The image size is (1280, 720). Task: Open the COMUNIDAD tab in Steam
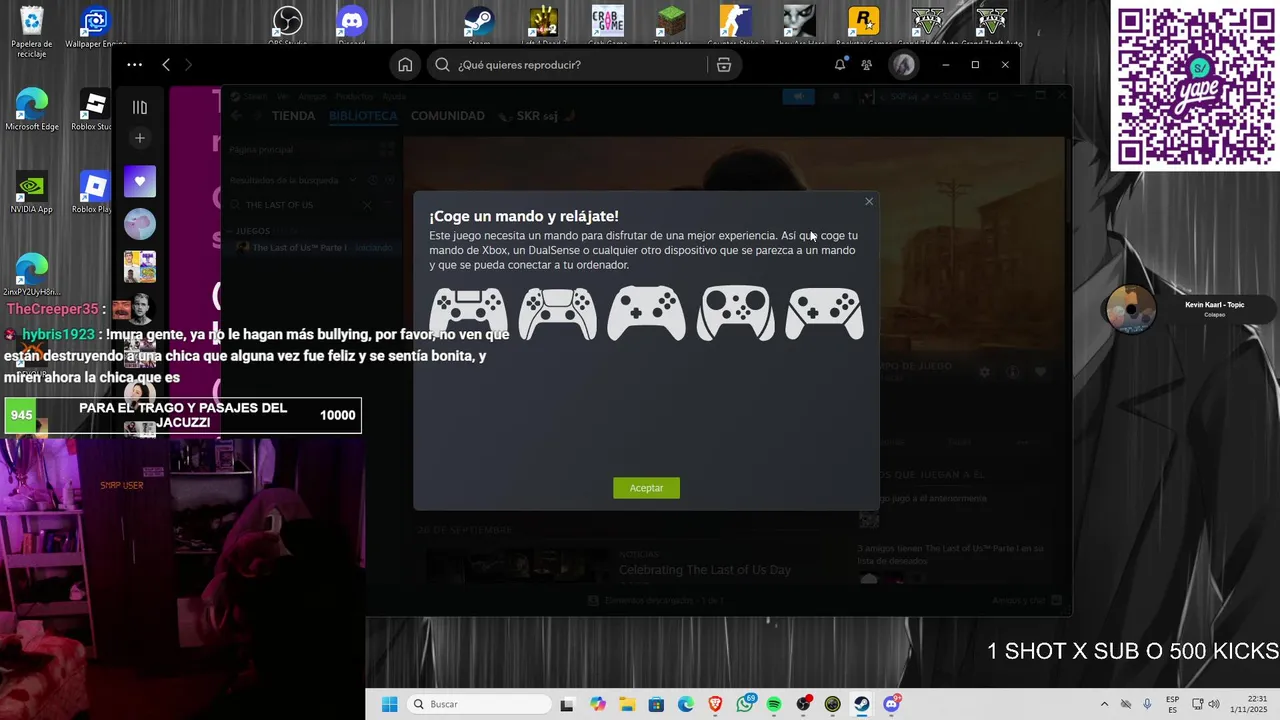pos(447,116)
